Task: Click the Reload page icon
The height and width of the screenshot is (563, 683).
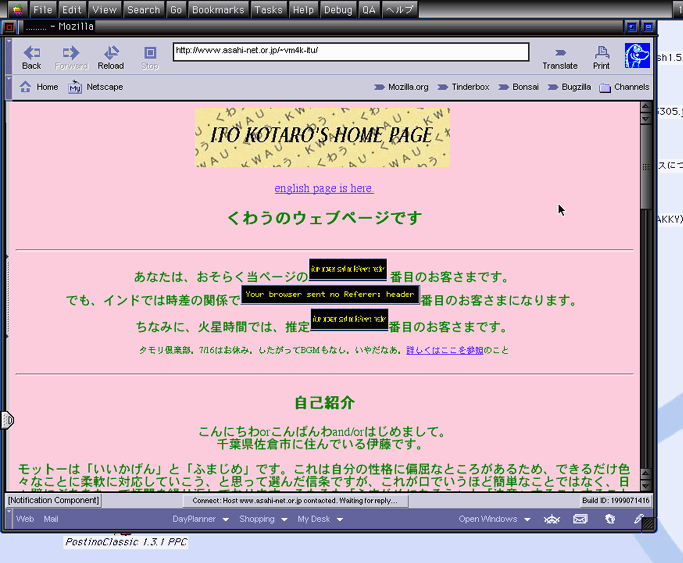Action: [x=110, y=57]
